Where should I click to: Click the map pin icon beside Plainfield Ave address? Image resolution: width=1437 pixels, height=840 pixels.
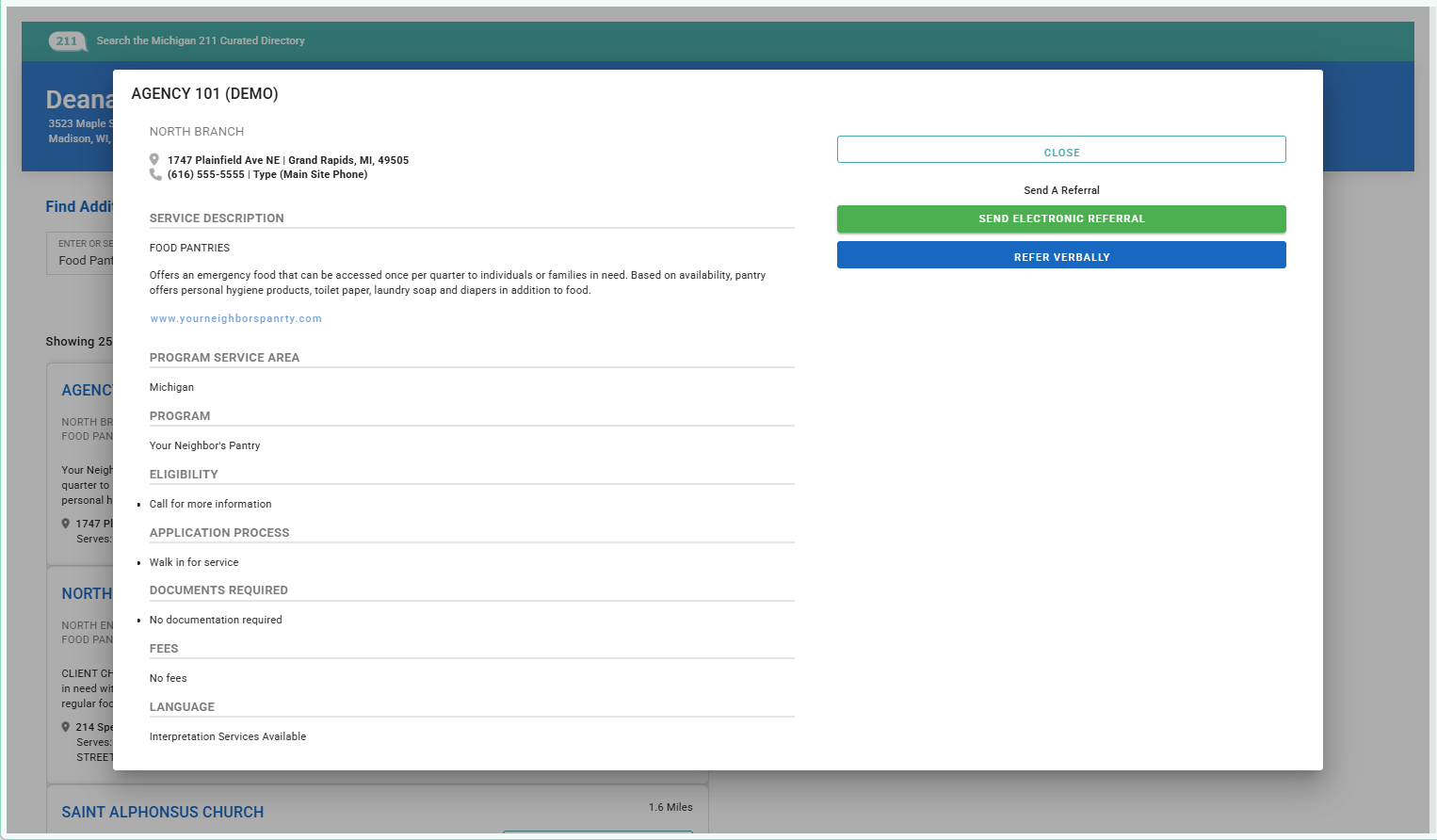(x=154, y=160)
